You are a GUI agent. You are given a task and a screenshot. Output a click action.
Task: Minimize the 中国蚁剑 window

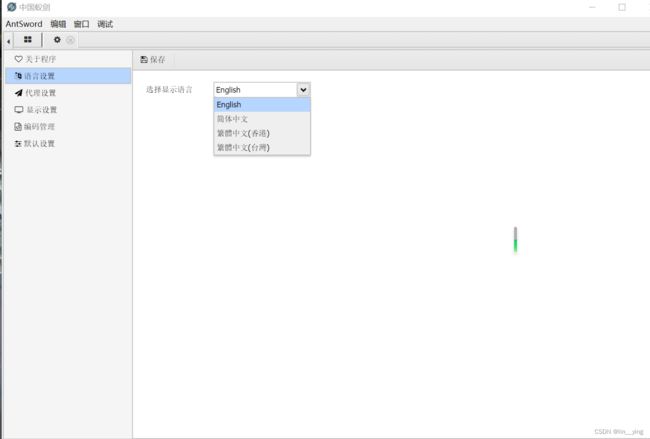pyautogui.click(x=592, y=7)
